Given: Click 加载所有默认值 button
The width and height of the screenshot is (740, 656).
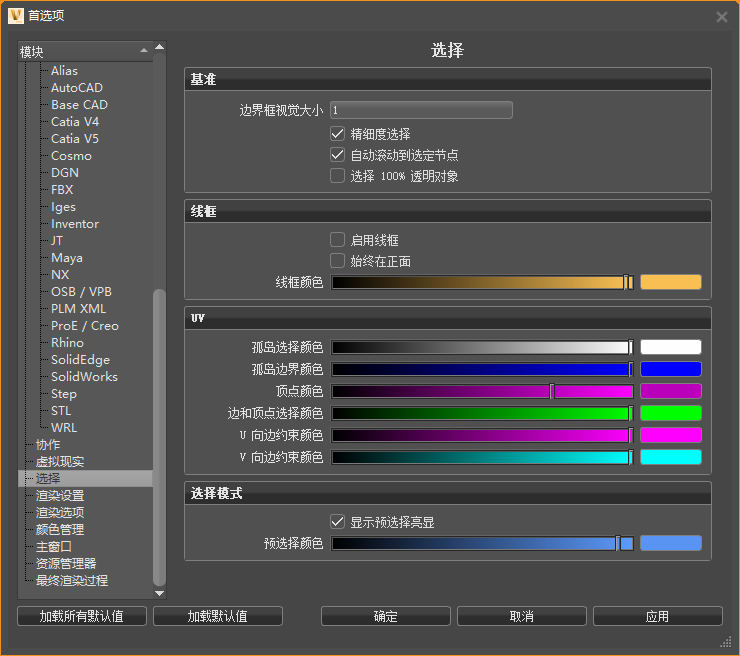Looking at the screenshot, I should click(x=82, y=616).
